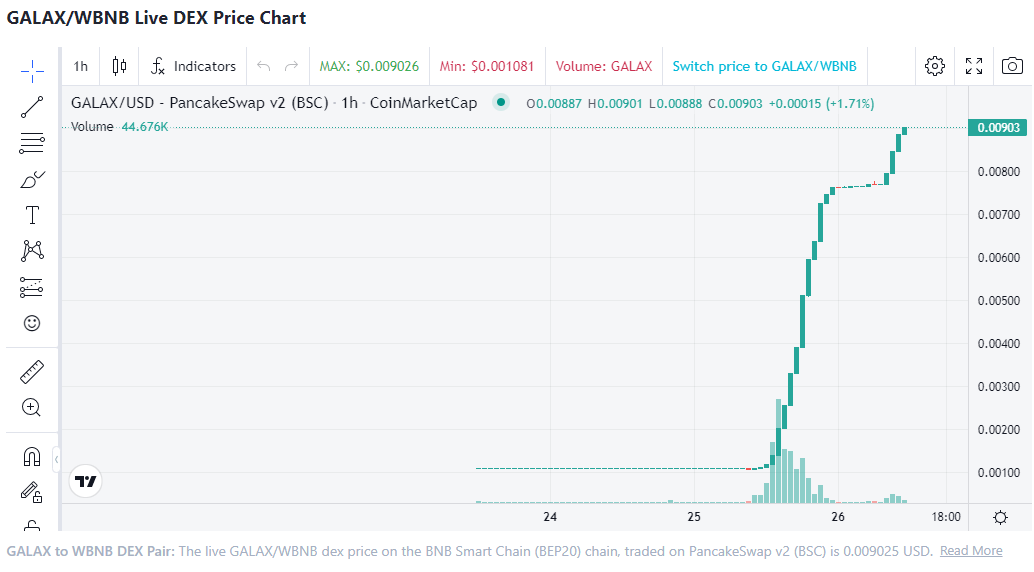Viewport: 1034px width, 572px height.
Task: Open the Fibonacci retracement tool
Action: (32, 143)
